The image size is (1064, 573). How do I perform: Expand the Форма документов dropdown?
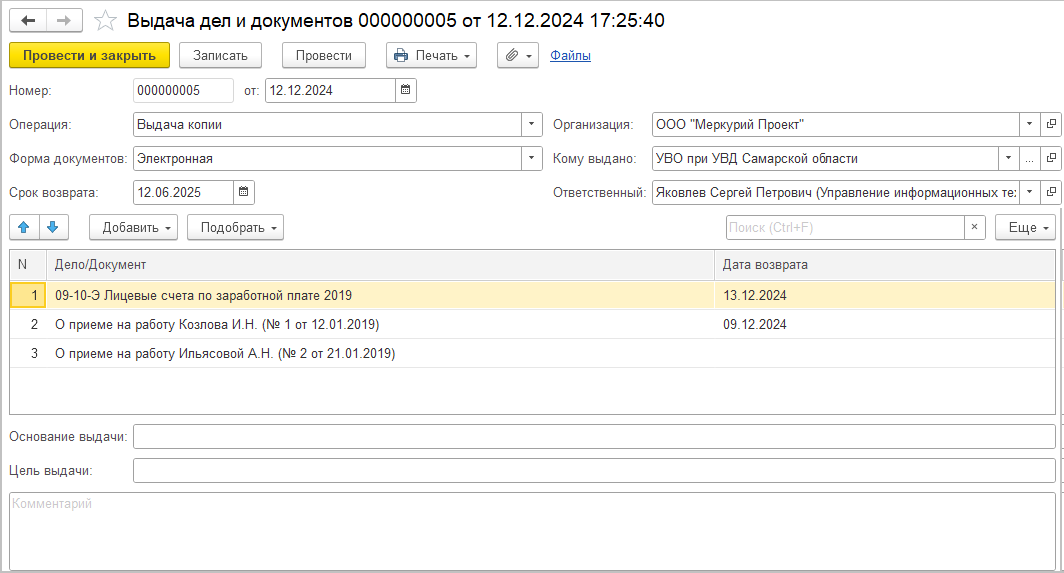tap(531, 158)
